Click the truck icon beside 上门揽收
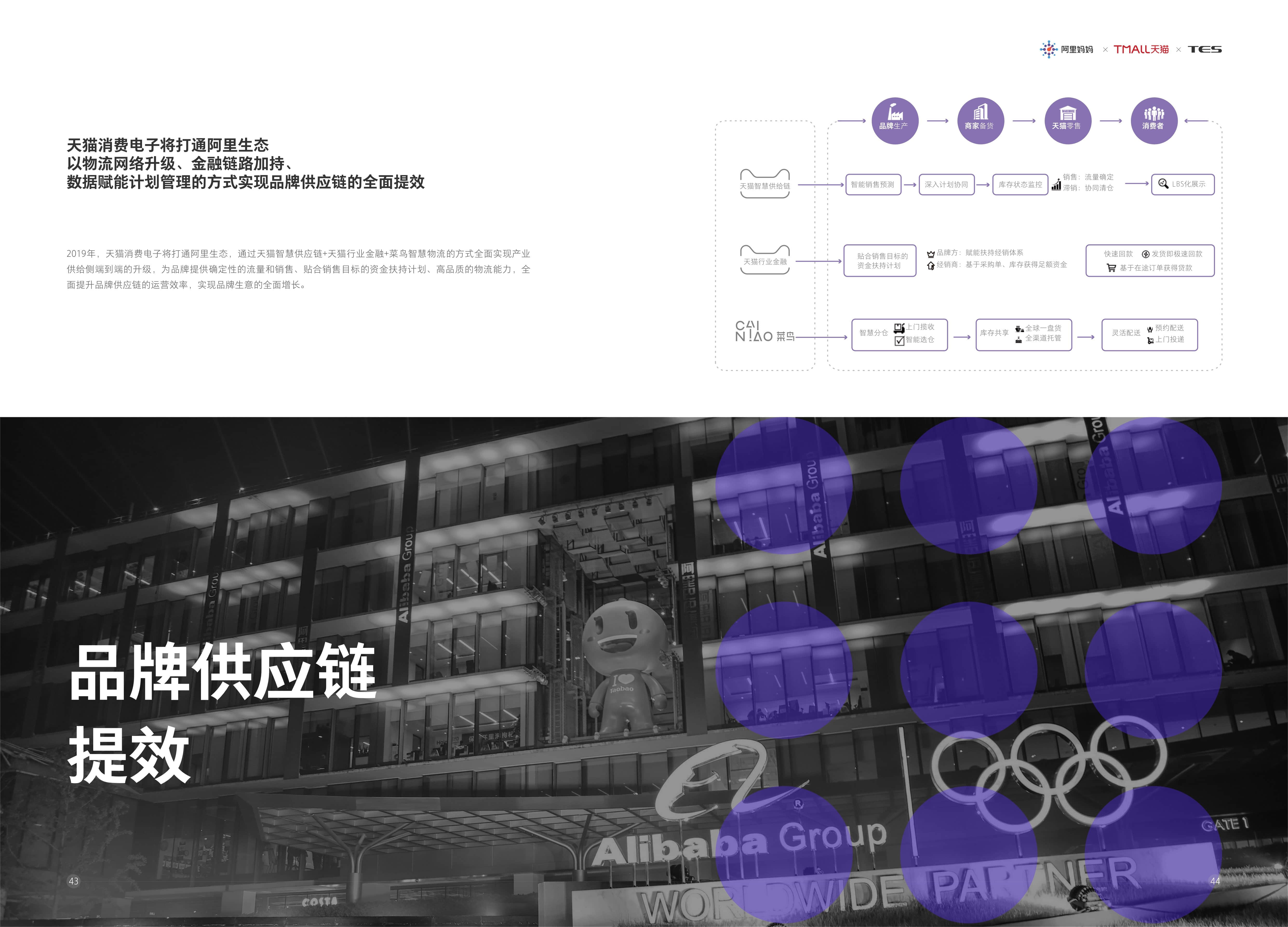 [x=899, y=328]
